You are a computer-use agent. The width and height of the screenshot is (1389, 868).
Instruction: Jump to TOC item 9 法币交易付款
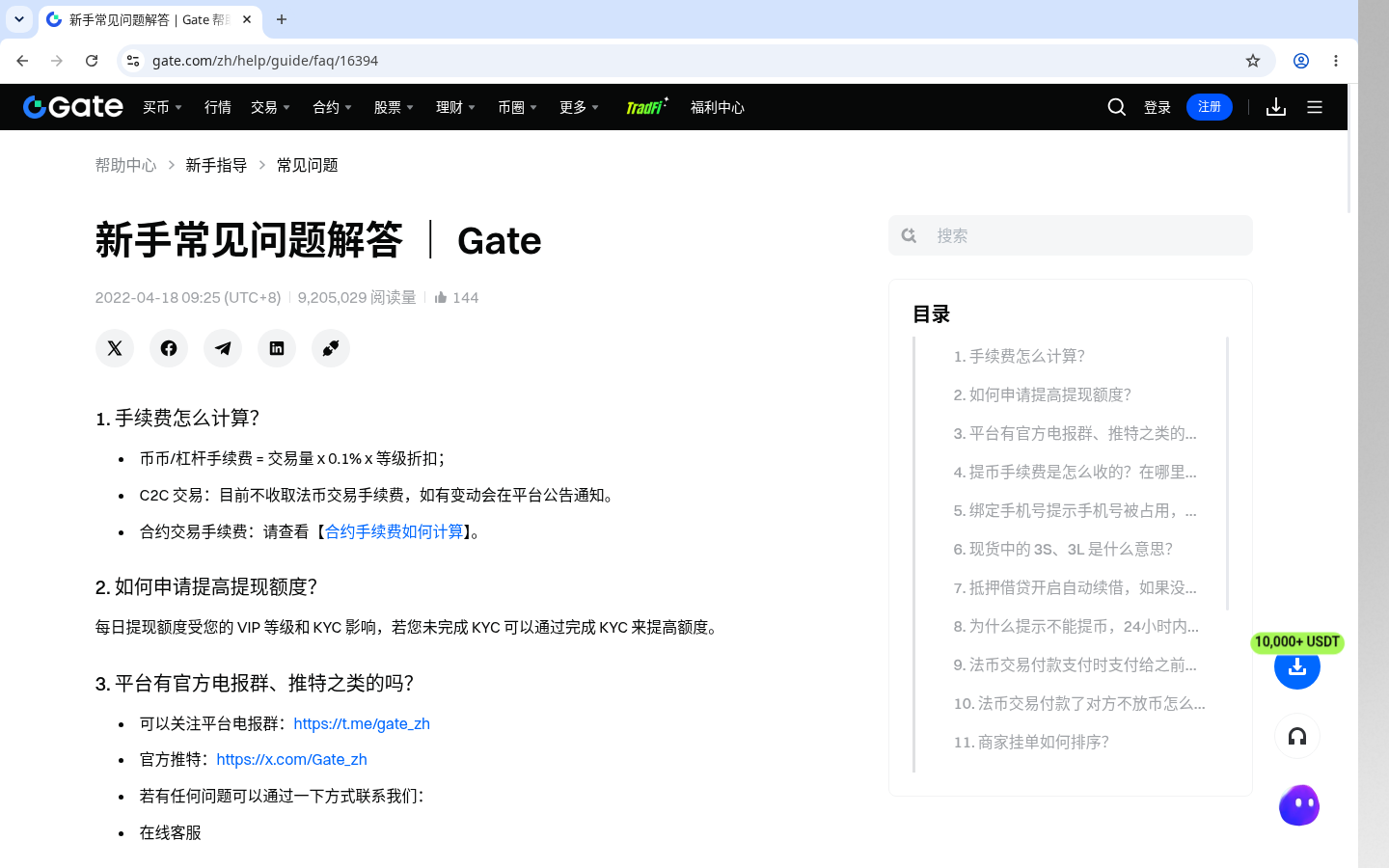pyautogui.click(x=1076, y=665)
